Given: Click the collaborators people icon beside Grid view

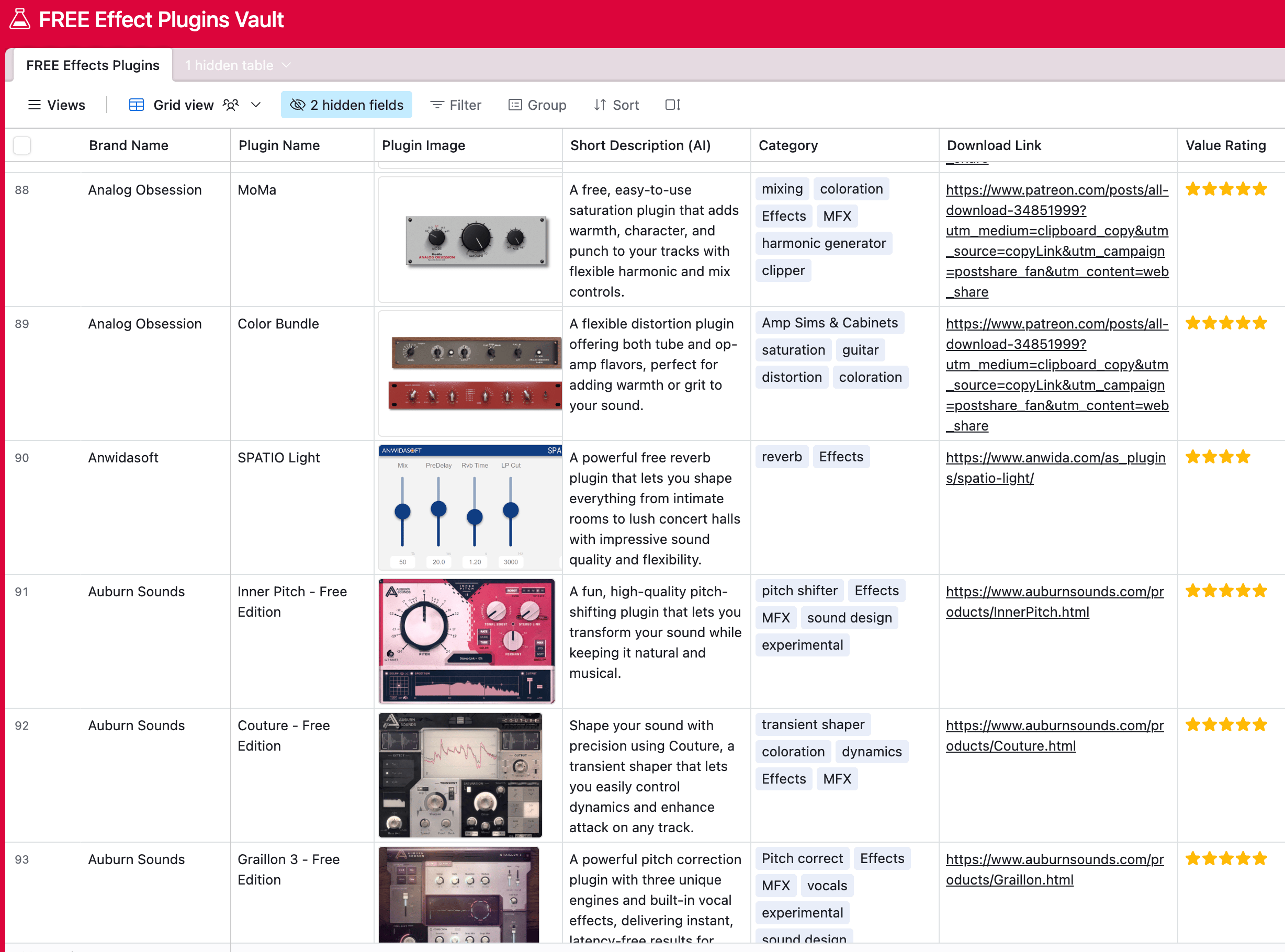Looking at the screenshot, I should point(231,105).
